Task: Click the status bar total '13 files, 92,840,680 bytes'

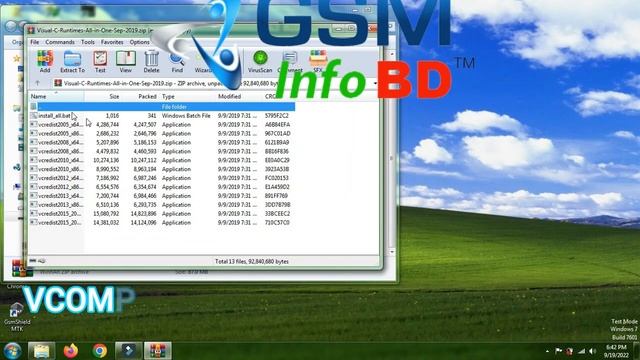Action: point(252,262)
